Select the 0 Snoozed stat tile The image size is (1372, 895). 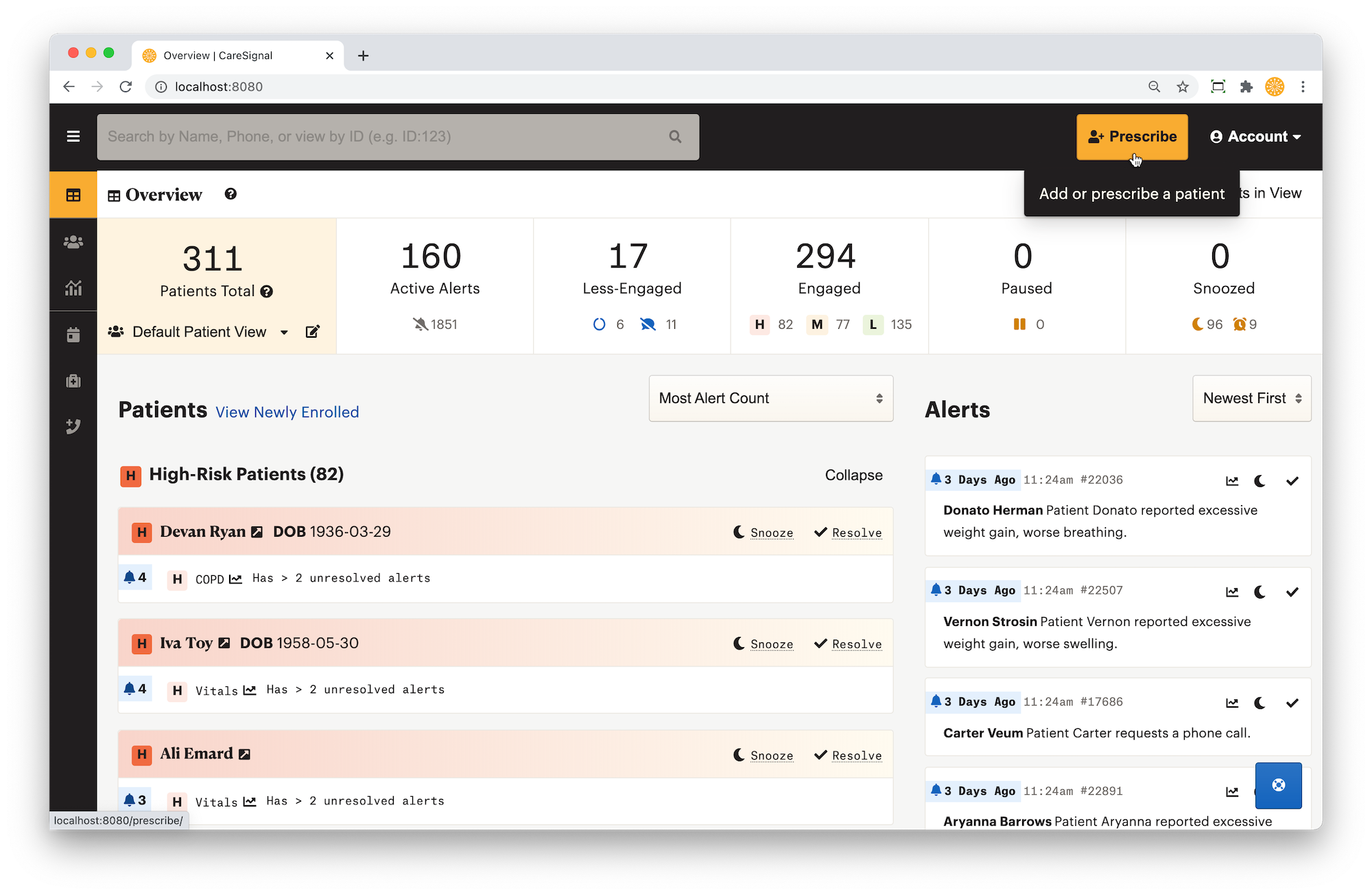click(1224, 286)
